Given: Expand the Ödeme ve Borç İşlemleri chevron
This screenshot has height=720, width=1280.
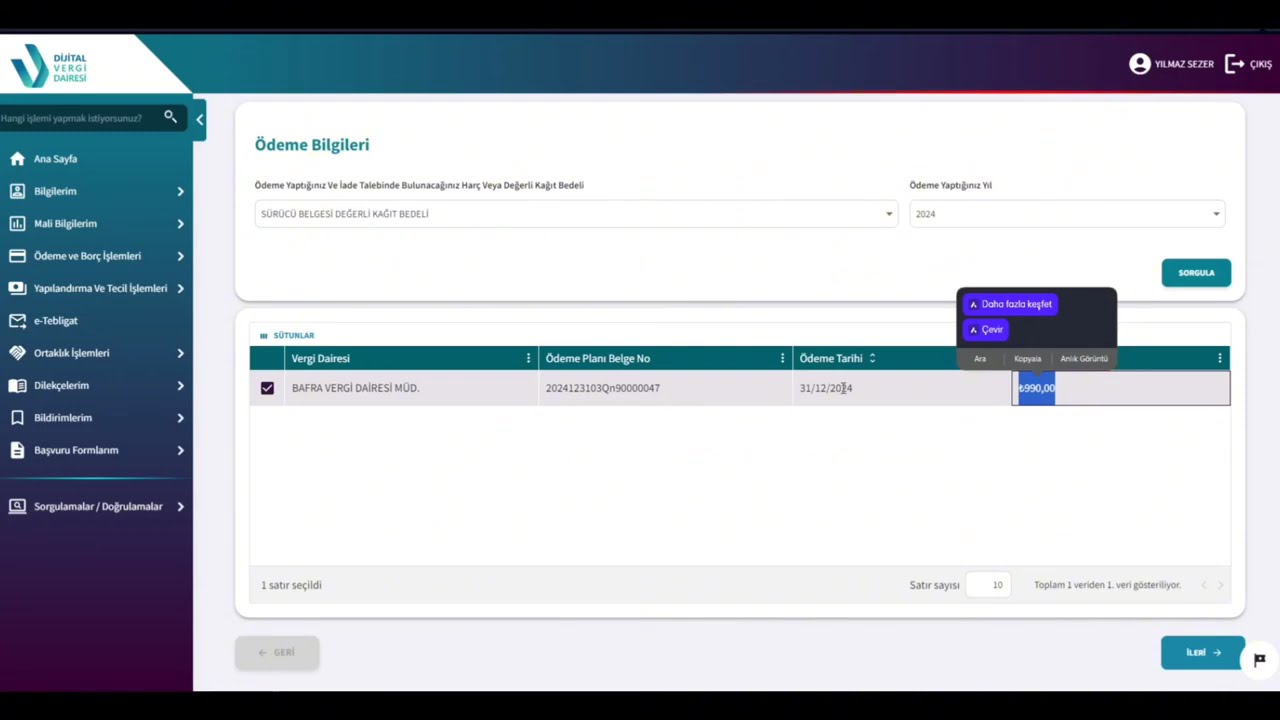Looking at the screenshot, I should click(x=180, y=256).
